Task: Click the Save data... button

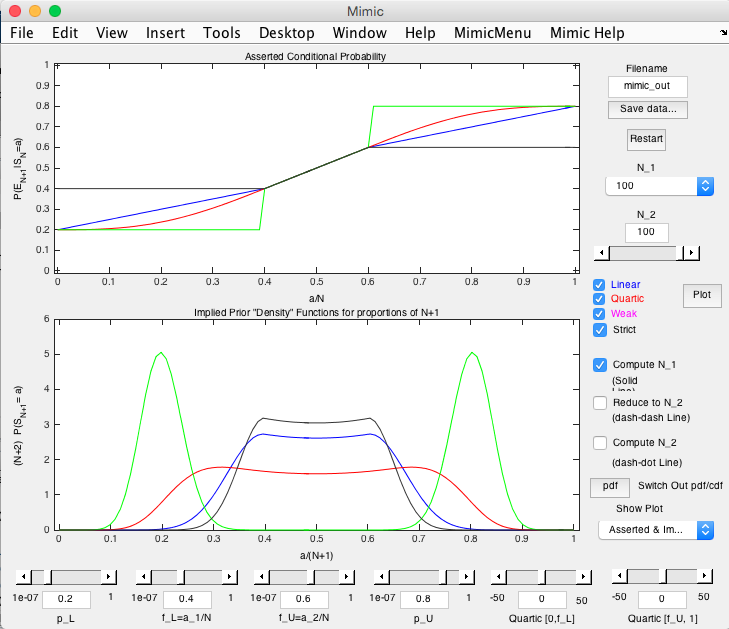Action: point(648,109)
